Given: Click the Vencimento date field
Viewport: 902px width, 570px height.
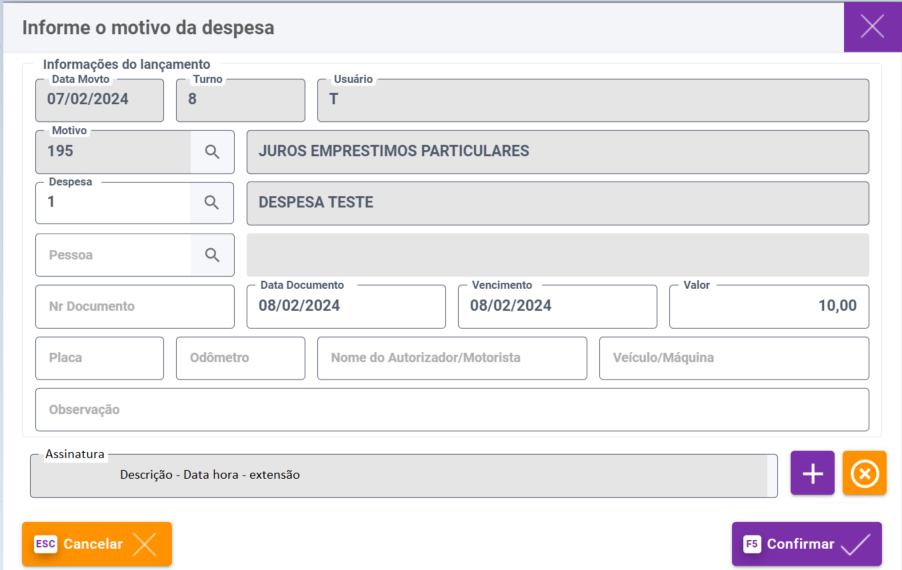Looking at the screenshot, I should [x=557, y=307].
